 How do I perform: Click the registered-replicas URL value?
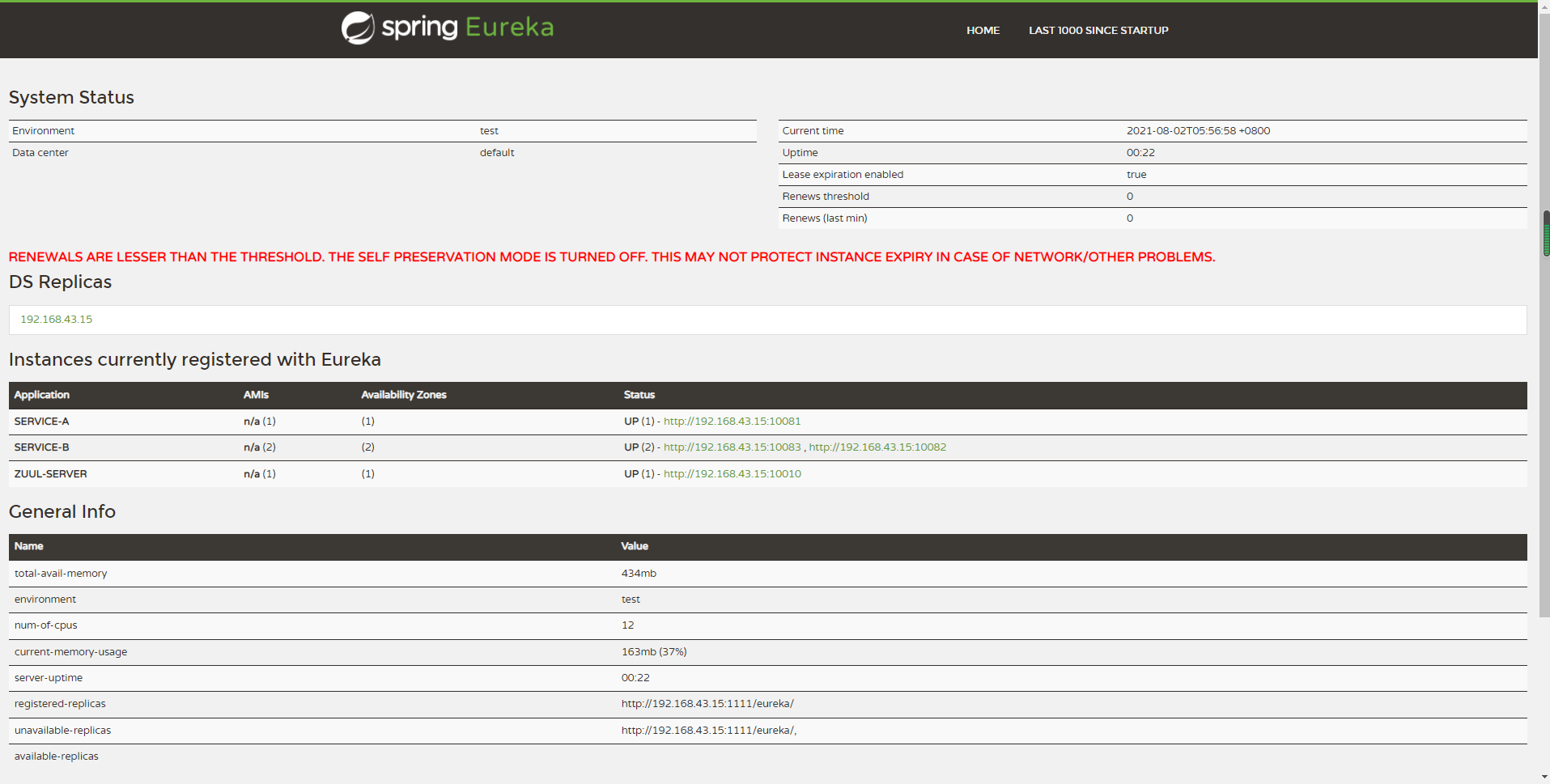point(707,704)
